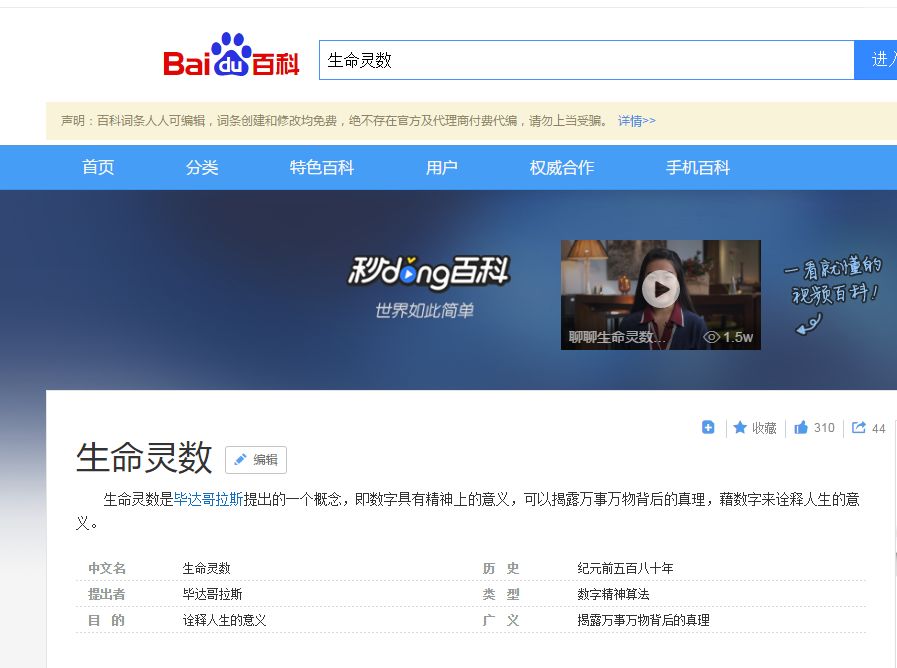This screenshot has width=897, height=668.
Task: Open the 详情>> link in the notice banner
Action: coord(638,119)
